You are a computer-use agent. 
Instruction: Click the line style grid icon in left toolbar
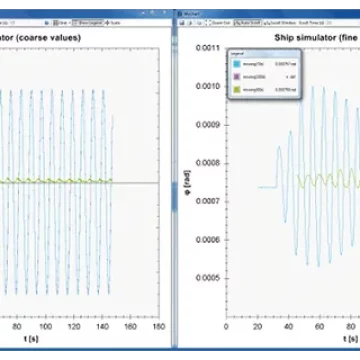[x=56, y=23]
